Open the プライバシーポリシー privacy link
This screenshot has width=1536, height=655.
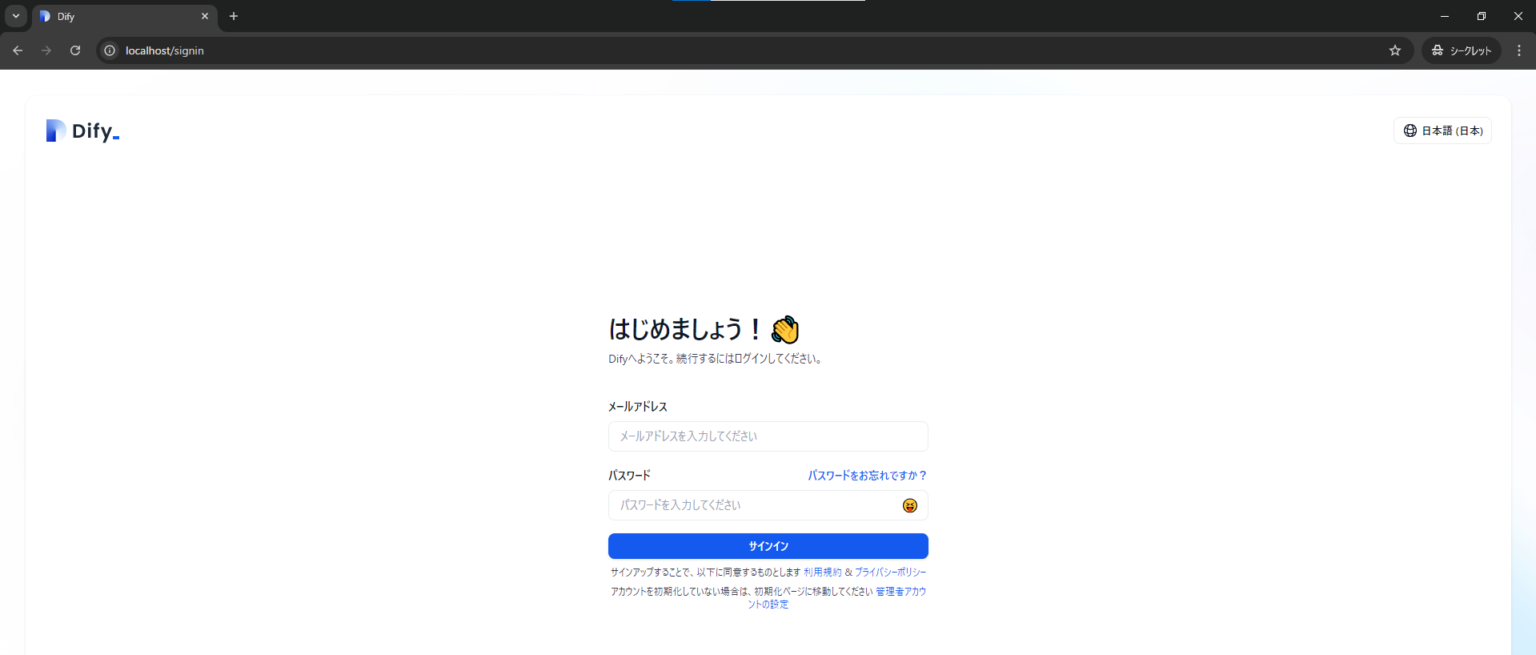pos(888,571)
